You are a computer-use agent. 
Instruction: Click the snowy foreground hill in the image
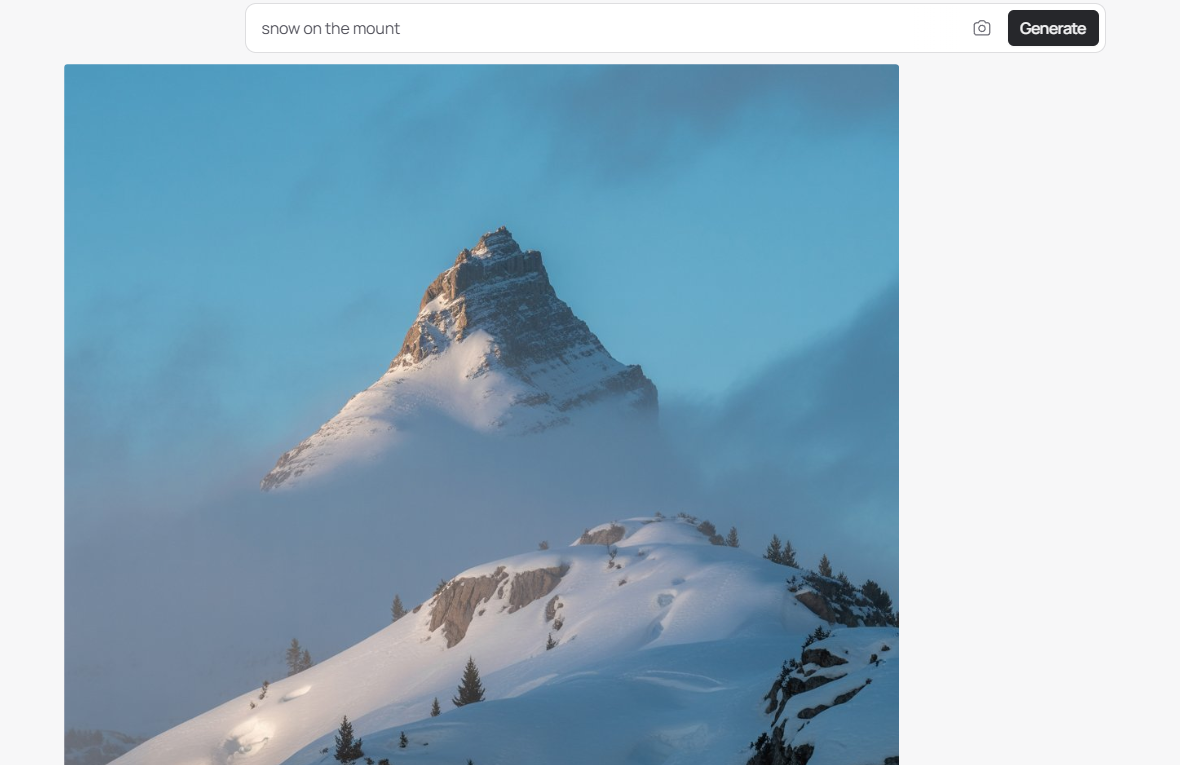pos(527,654)
